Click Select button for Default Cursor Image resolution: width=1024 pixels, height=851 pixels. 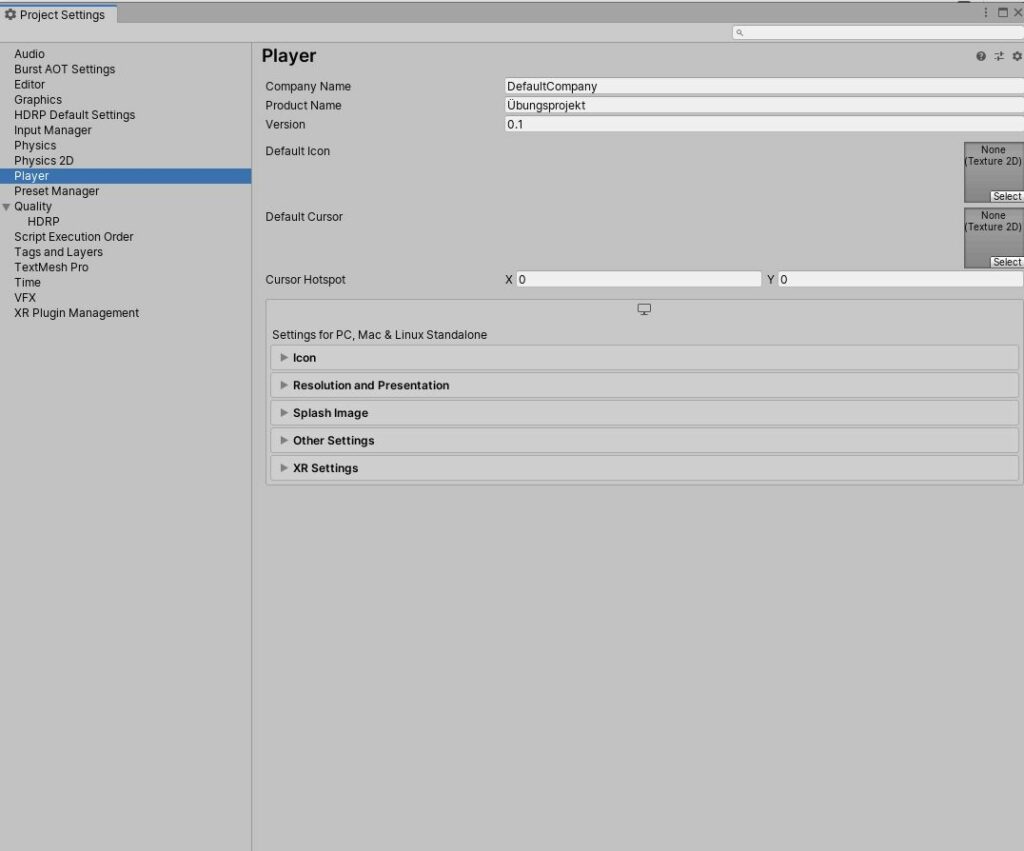click(1006, 262)
